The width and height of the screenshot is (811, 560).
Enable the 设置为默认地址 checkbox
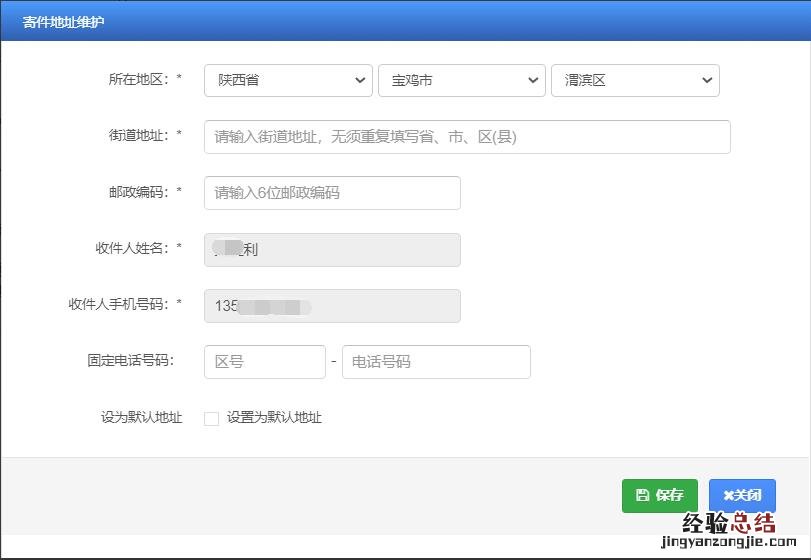pyautogui.click(x=211, y=419)
